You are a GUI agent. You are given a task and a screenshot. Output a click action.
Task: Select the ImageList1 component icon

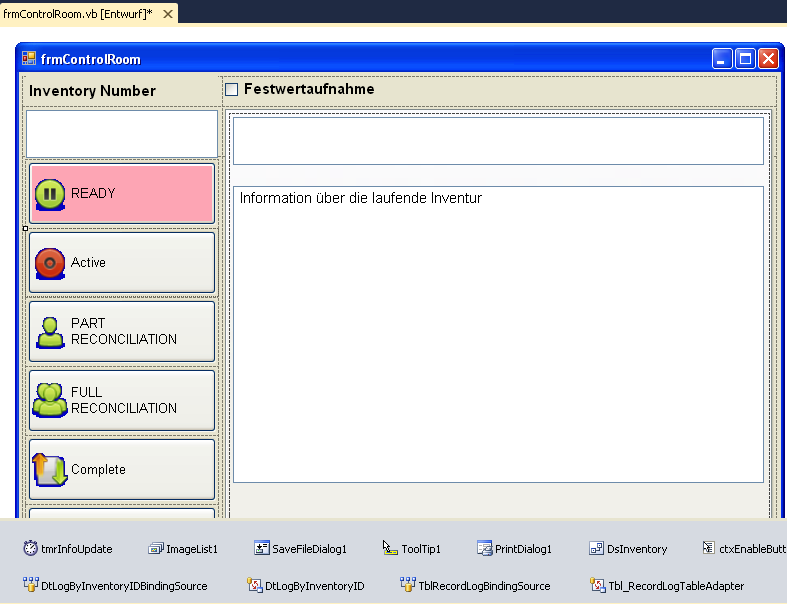(x=156, y=548)
